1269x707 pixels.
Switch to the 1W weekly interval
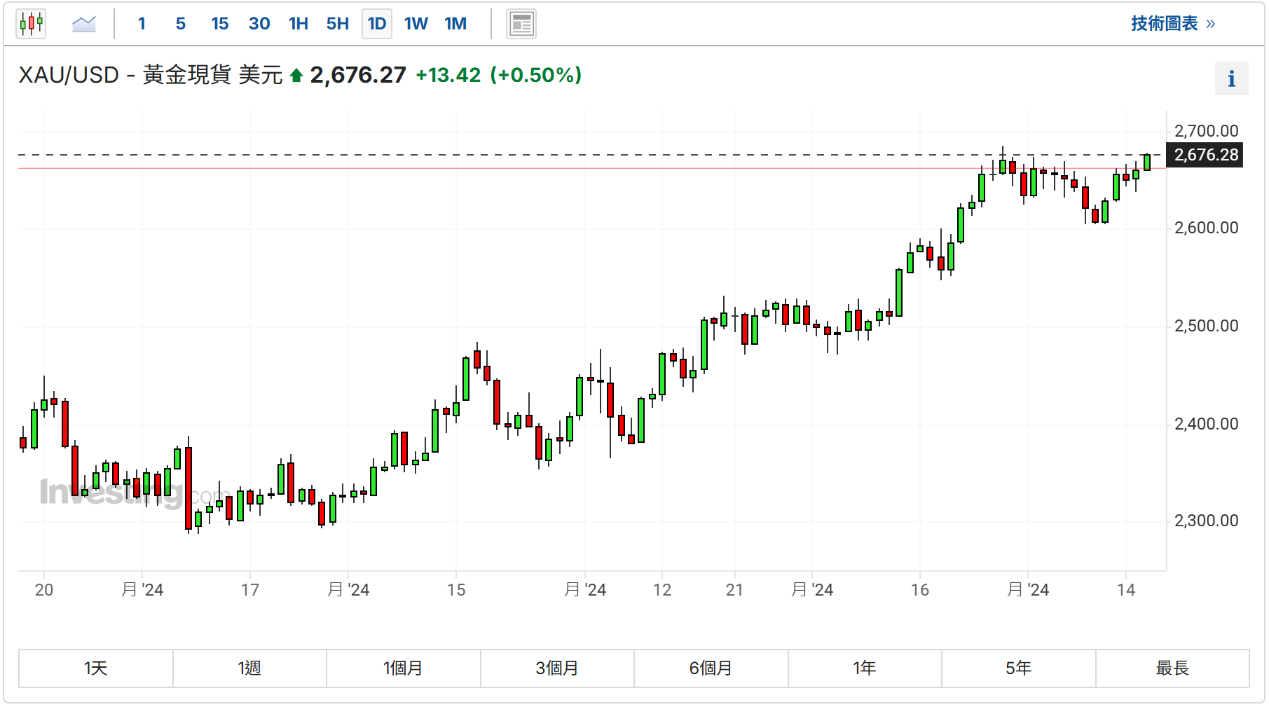click(416, 23)
